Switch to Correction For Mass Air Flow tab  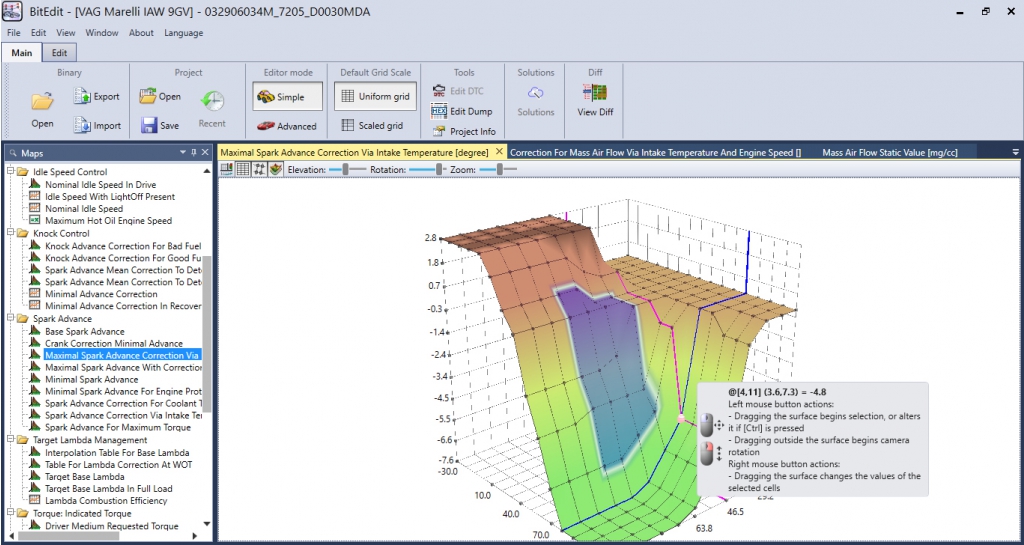coord(655,153)
